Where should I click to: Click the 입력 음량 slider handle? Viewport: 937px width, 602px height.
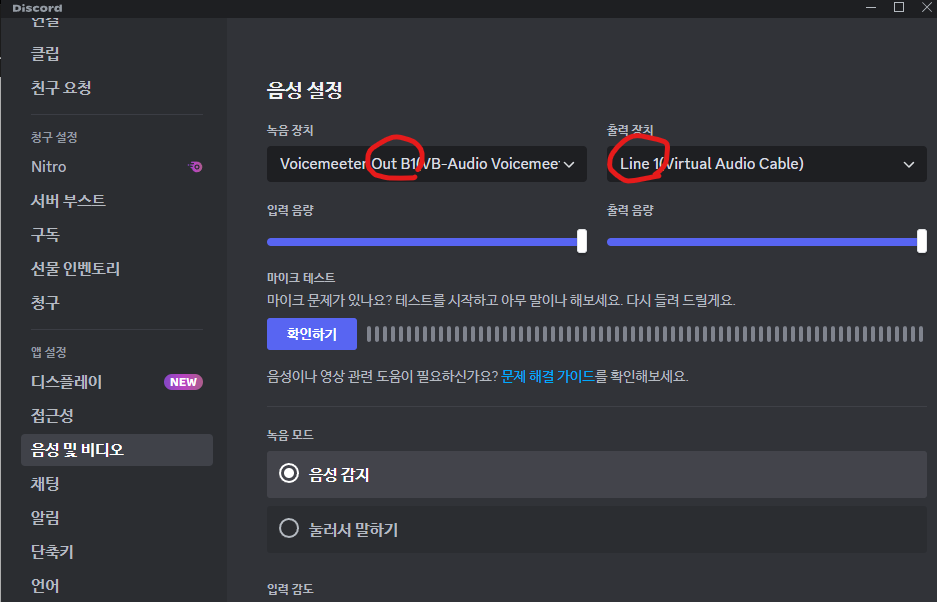(581, 242)
